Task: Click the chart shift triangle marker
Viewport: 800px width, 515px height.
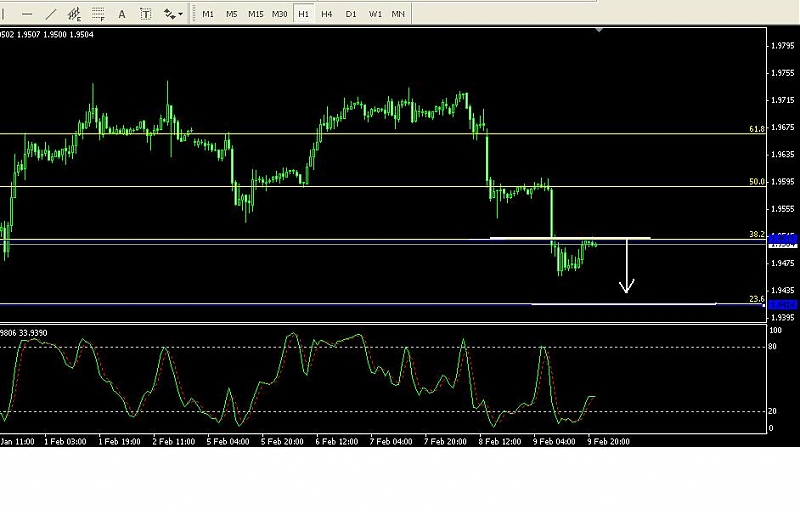Action: click(x=599, y=30)
